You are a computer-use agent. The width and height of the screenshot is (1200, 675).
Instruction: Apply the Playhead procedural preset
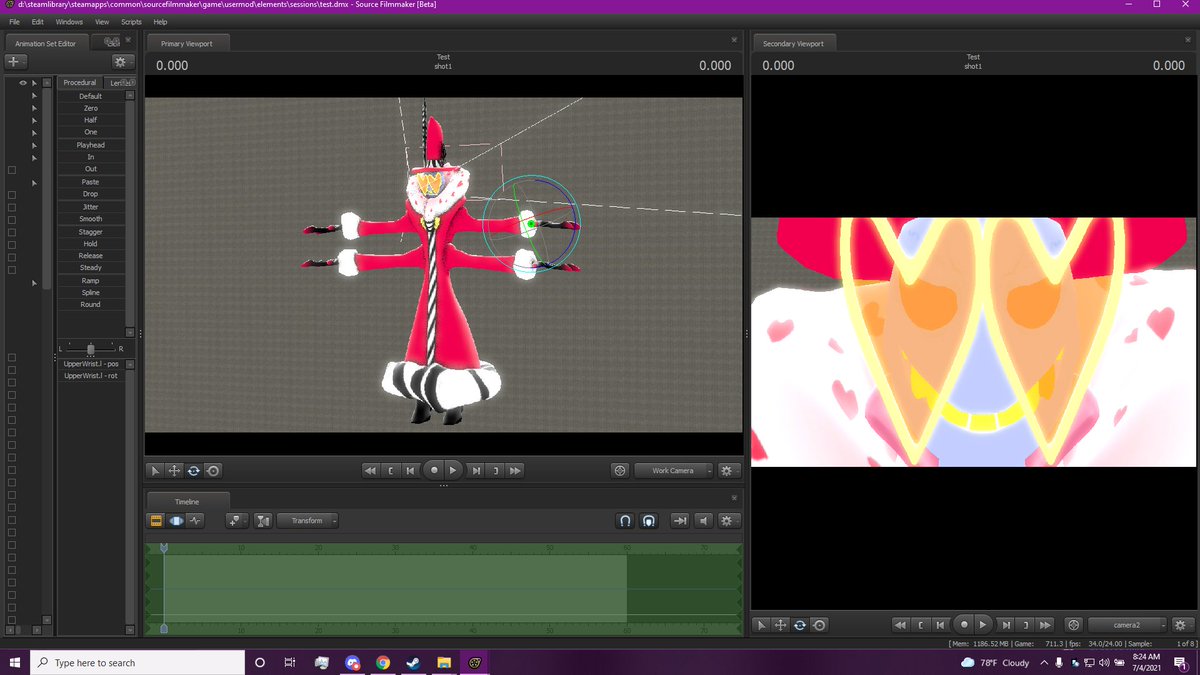tap(91, 145)
